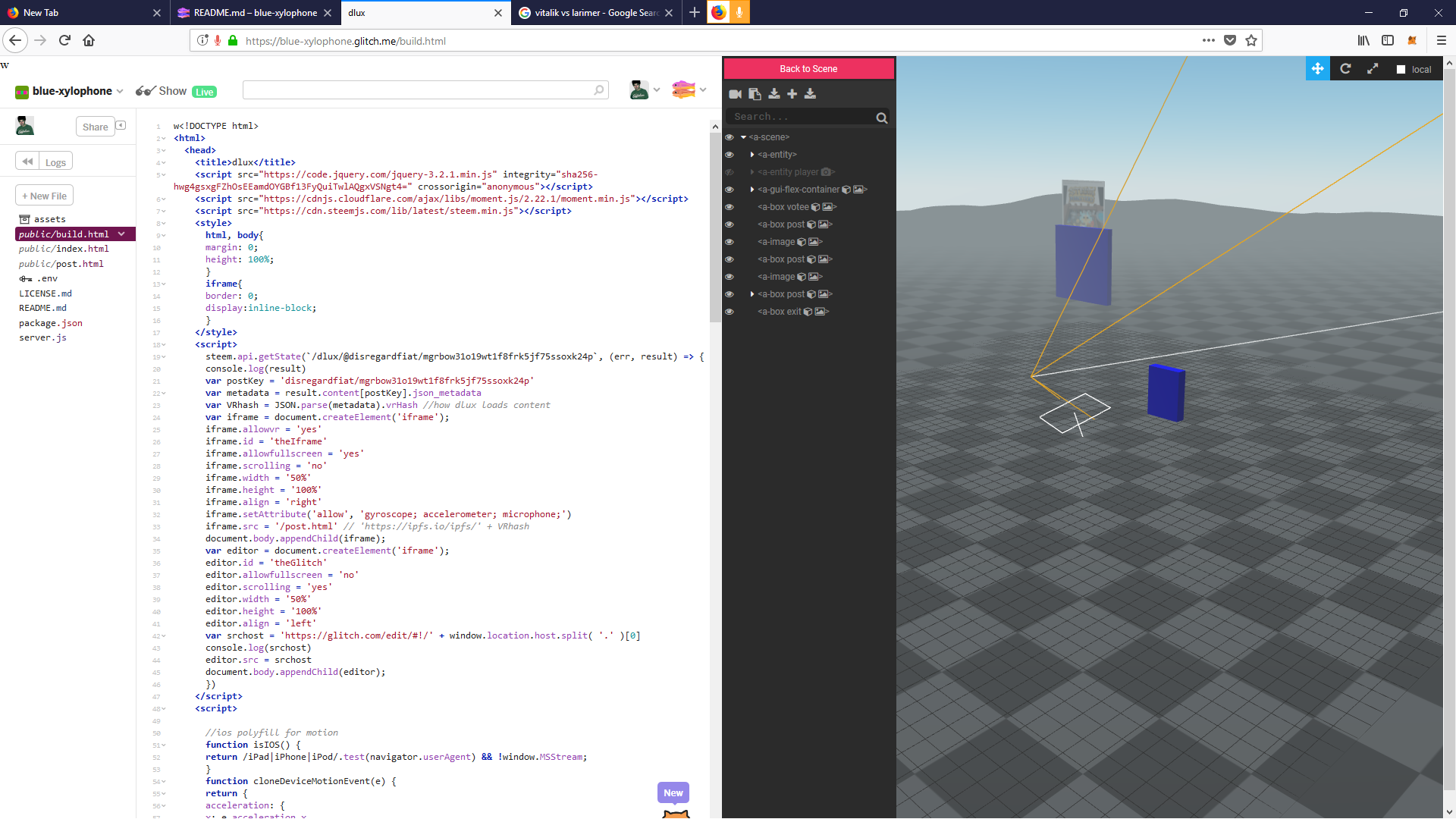Click the magnifier icon in entity search box

(x=881, y=118)
